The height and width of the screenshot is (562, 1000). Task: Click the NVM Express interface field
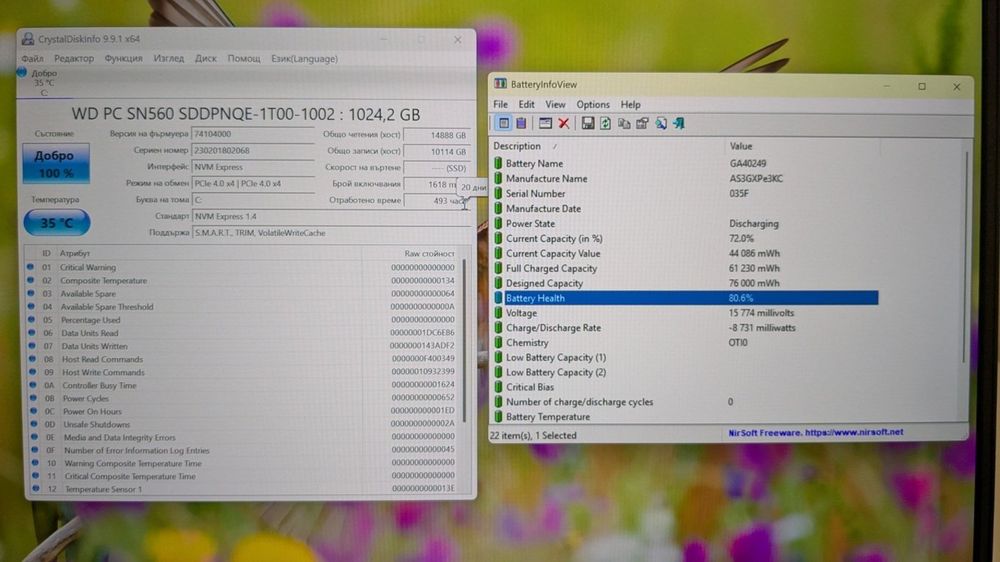253,167
